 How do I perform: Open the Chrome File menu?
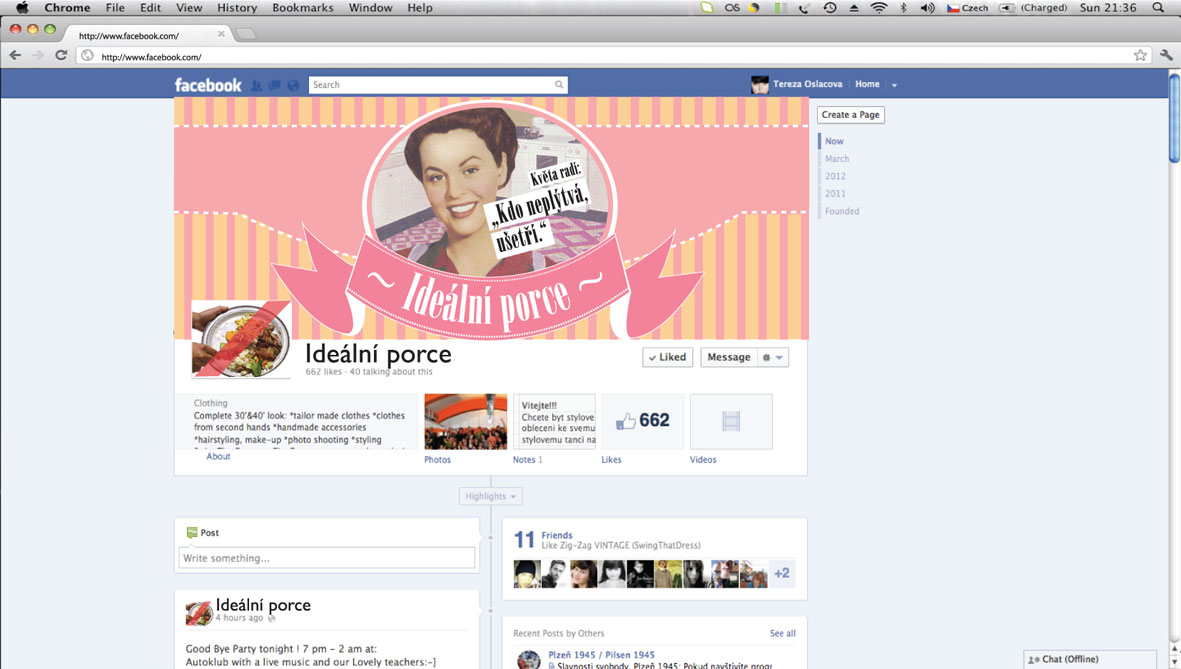(x=115, y=8)
